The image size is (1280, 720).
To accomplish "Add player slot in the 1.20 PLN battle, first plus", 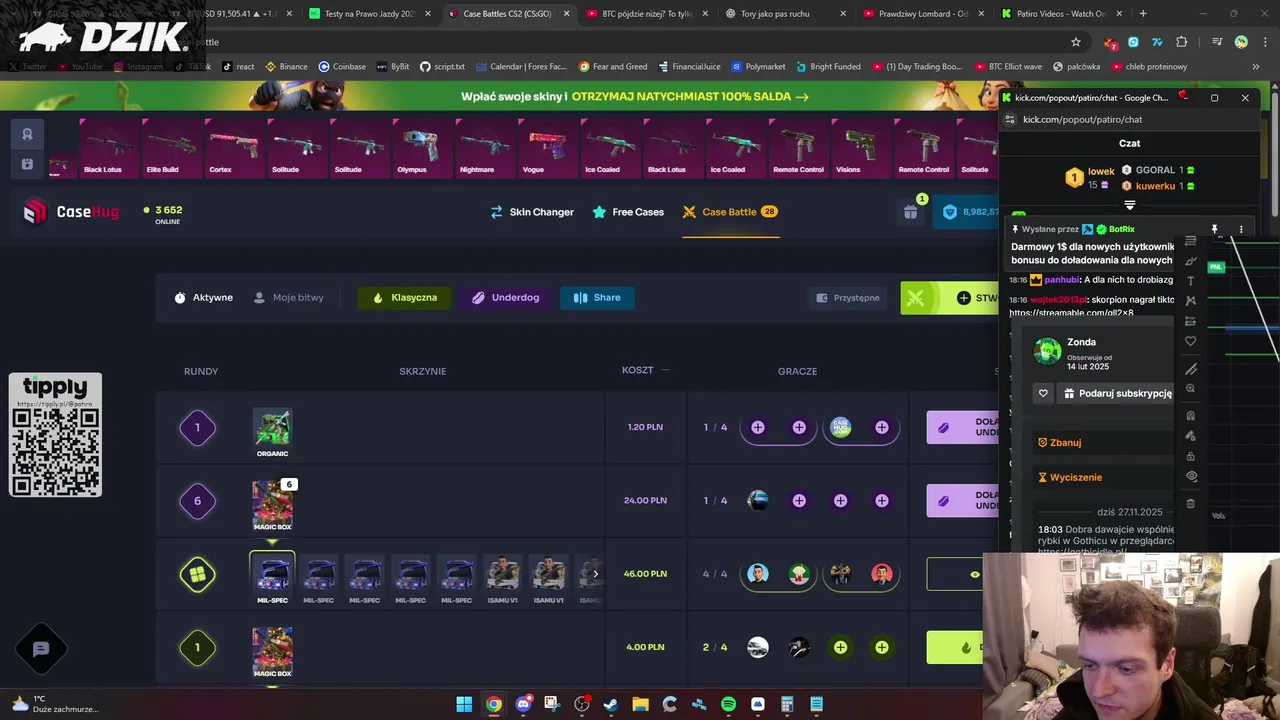I will (x=758, y=427).
